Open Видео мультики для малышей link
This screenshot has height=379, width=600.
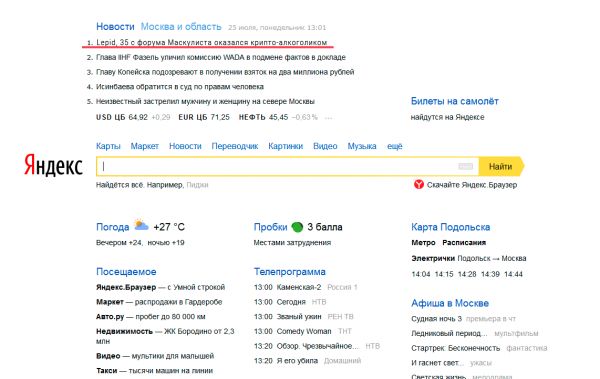pyautogui.click(x=155, y=356)
